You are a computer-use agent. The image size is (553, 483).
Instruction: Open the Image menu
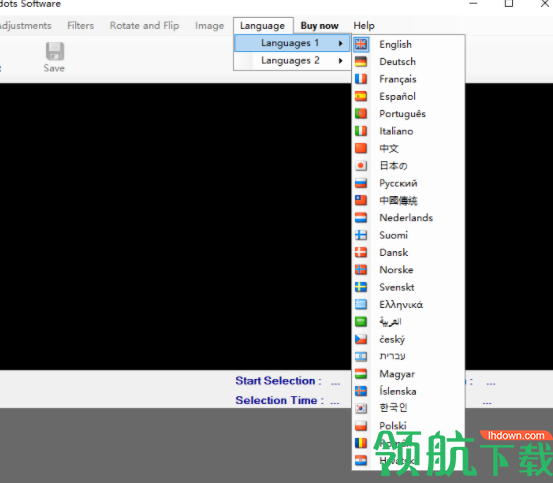(209, 26)
